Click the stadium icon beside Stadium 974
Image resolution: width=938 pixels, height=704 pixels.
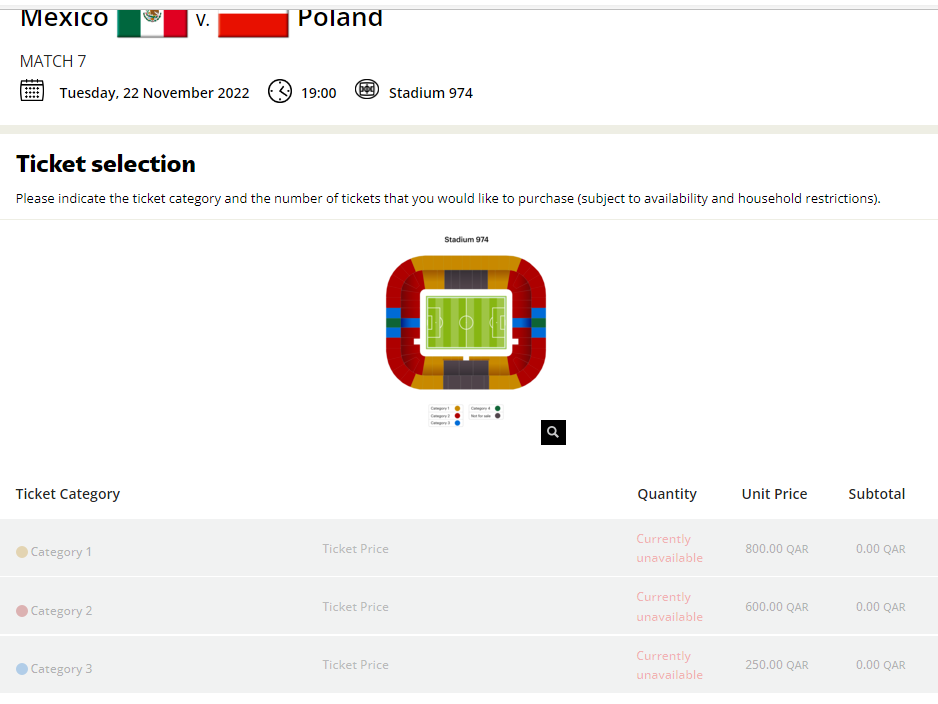(367, 90)
